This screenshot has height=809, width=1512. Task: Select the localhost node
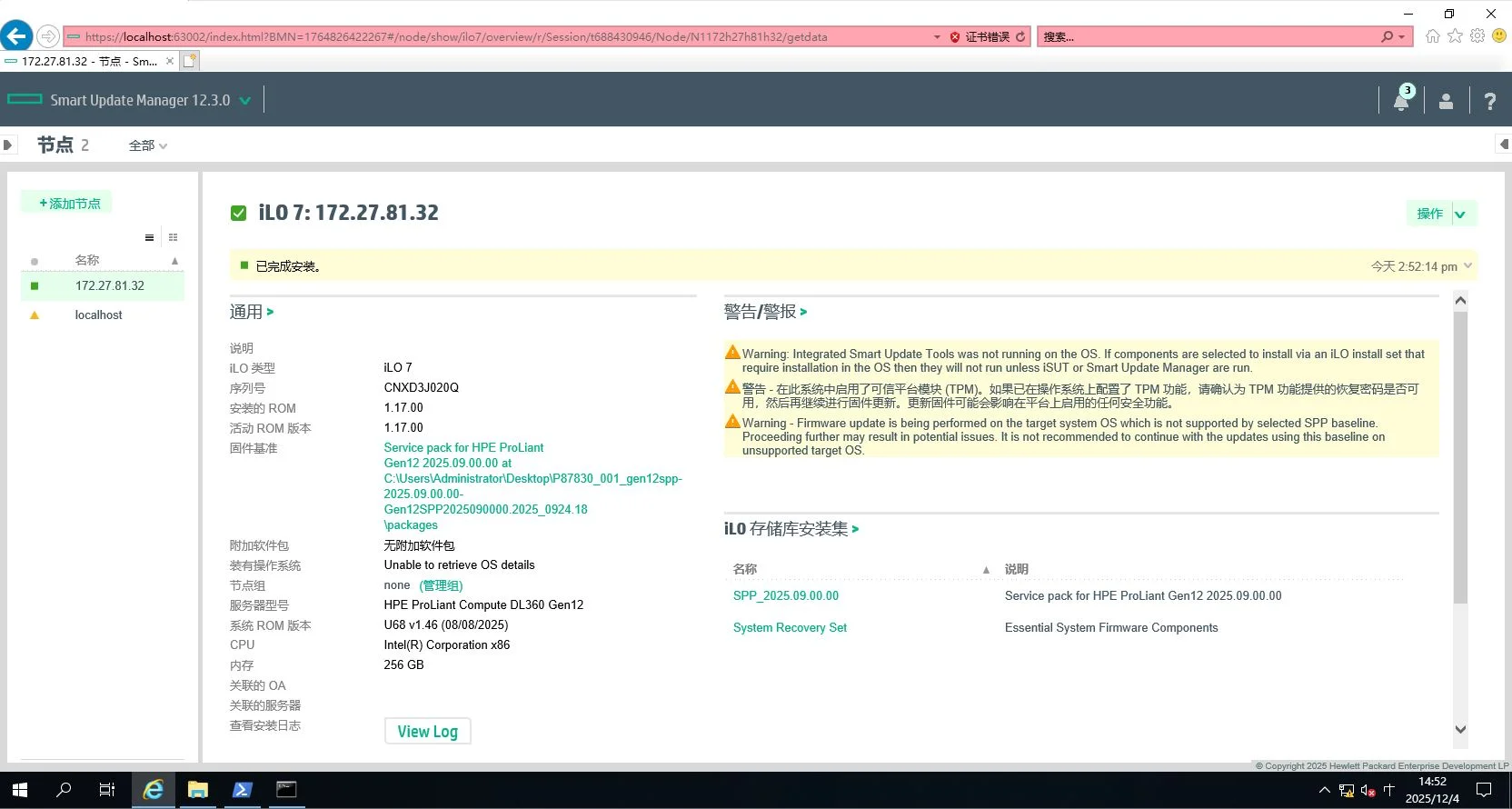(x=103, y=315)
